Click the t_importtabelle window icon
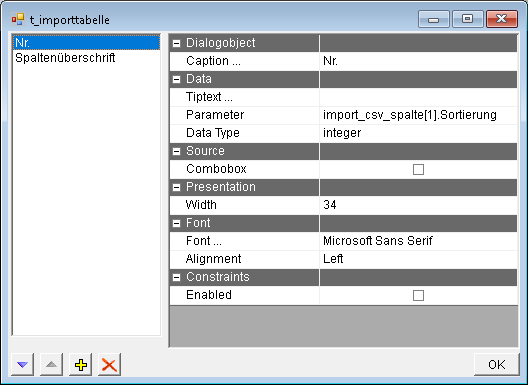 pyautogui.click(x=18, y=20)
